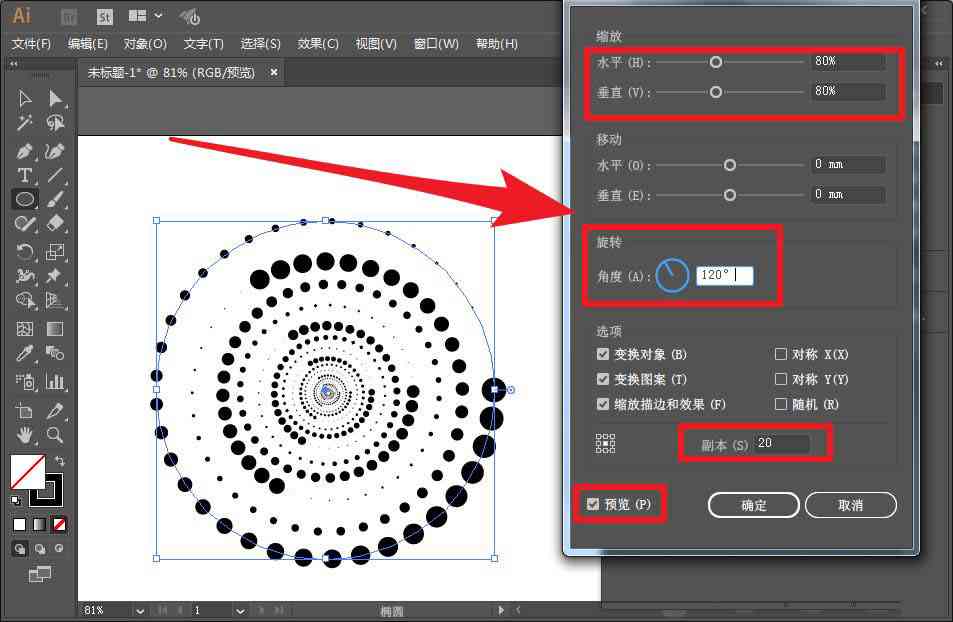Screen dimensions: 953x622
Task: Toggle the 预览 (P) preview checkbox
Action: point(593,504)
